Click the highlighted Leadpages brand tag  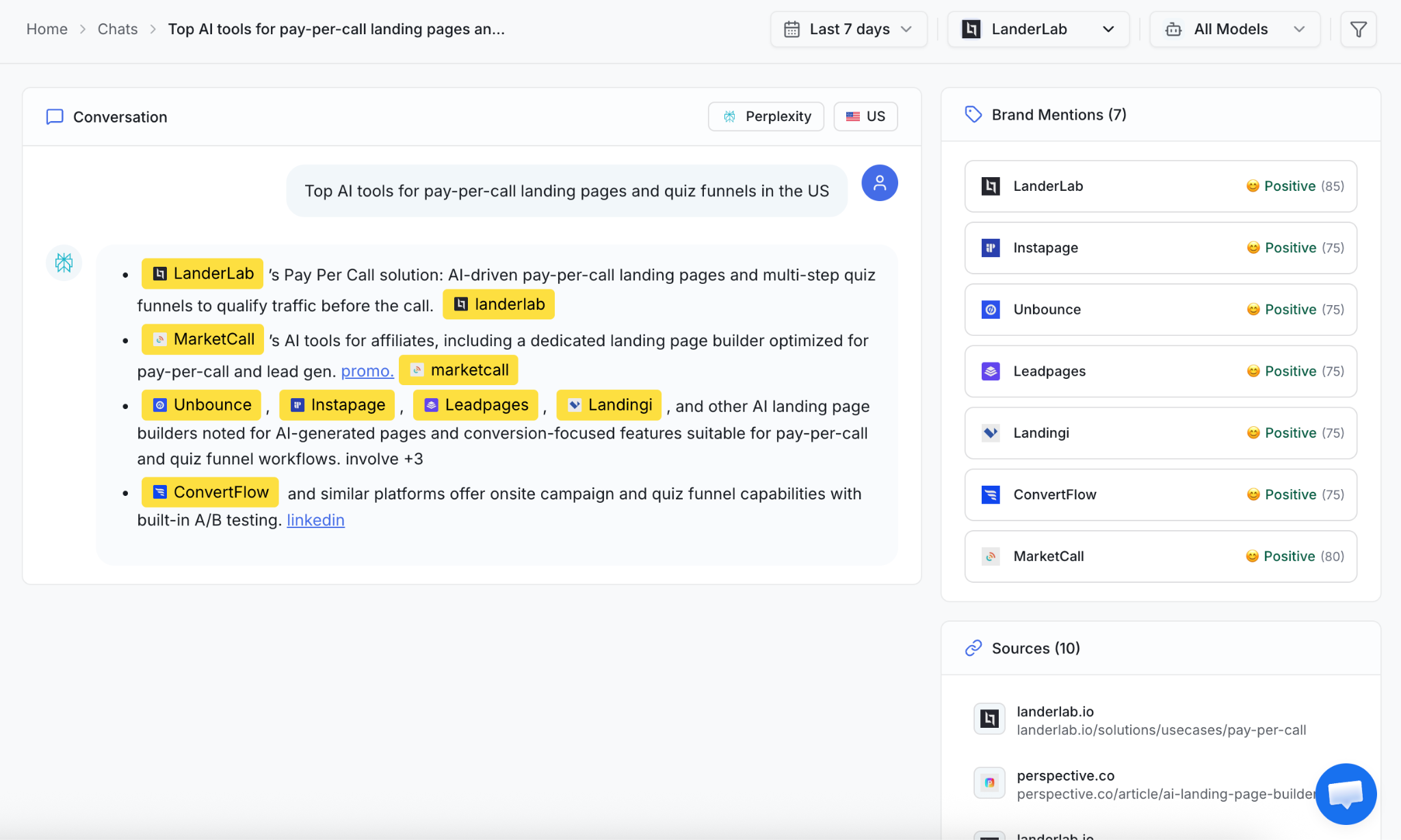pos(475,405)
